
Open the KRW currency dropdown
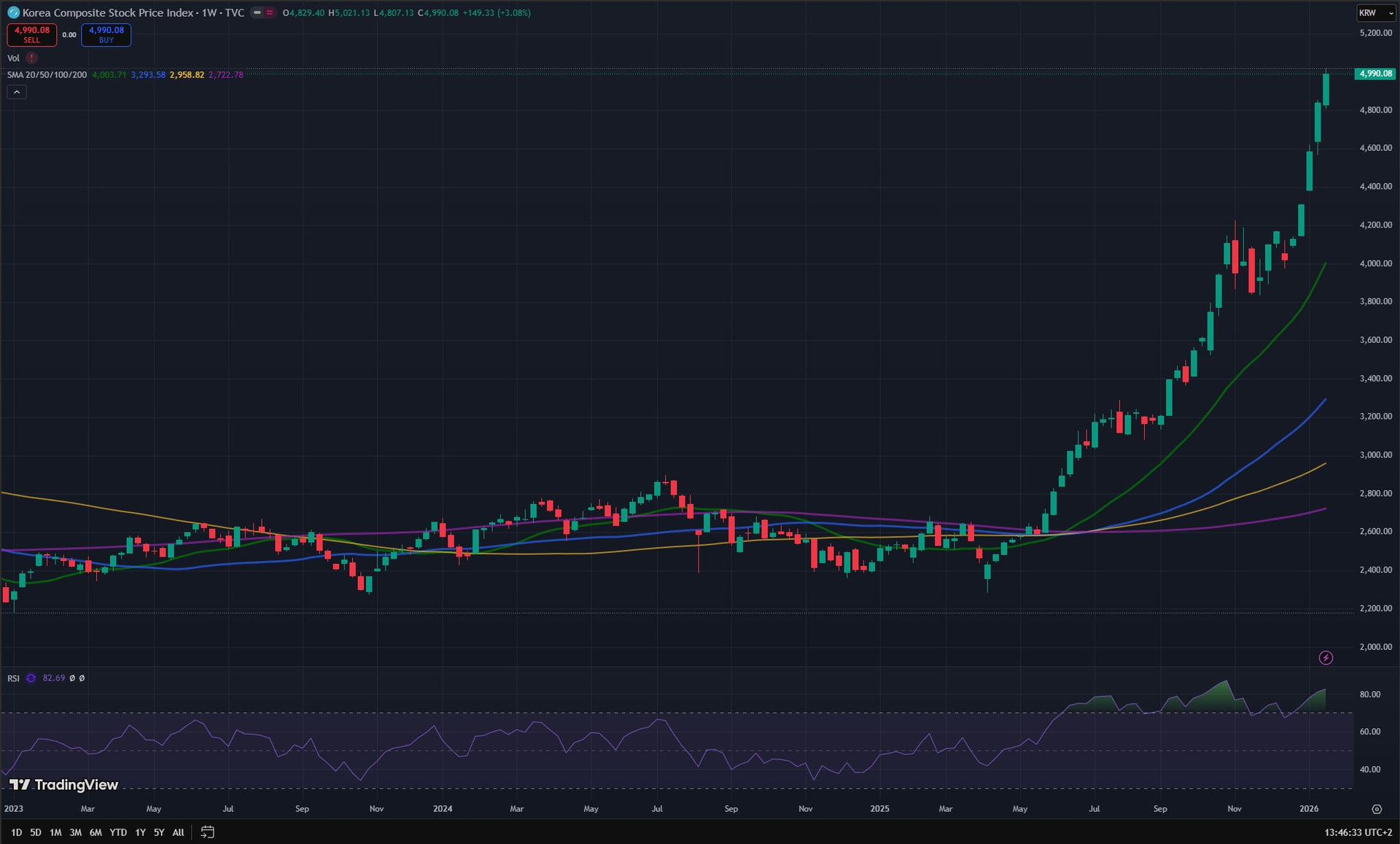point(1375,12)
